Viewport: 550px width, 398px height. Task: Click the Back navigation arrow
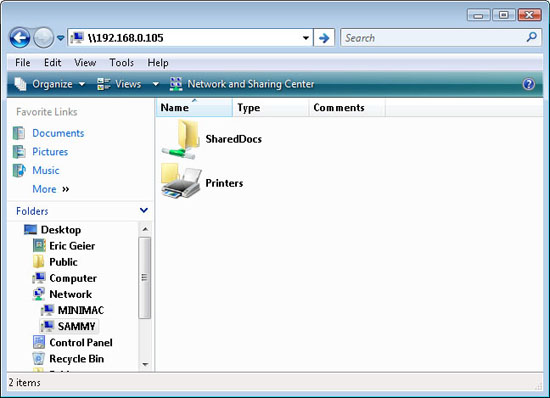pos(20,38)
